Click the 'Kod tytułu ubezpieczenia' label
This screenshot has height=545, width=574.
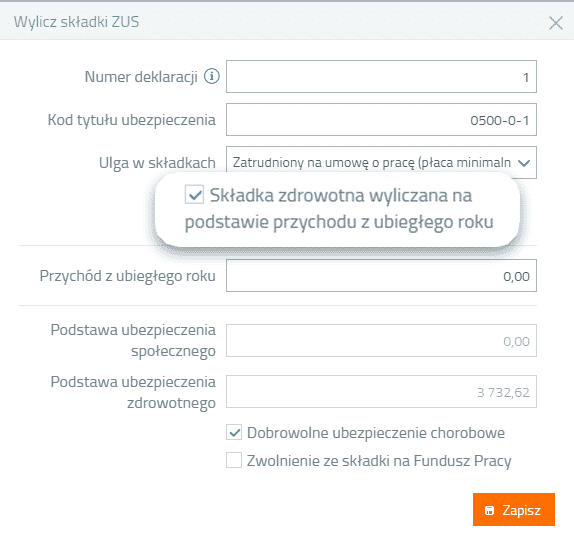[x=131, y=120]
